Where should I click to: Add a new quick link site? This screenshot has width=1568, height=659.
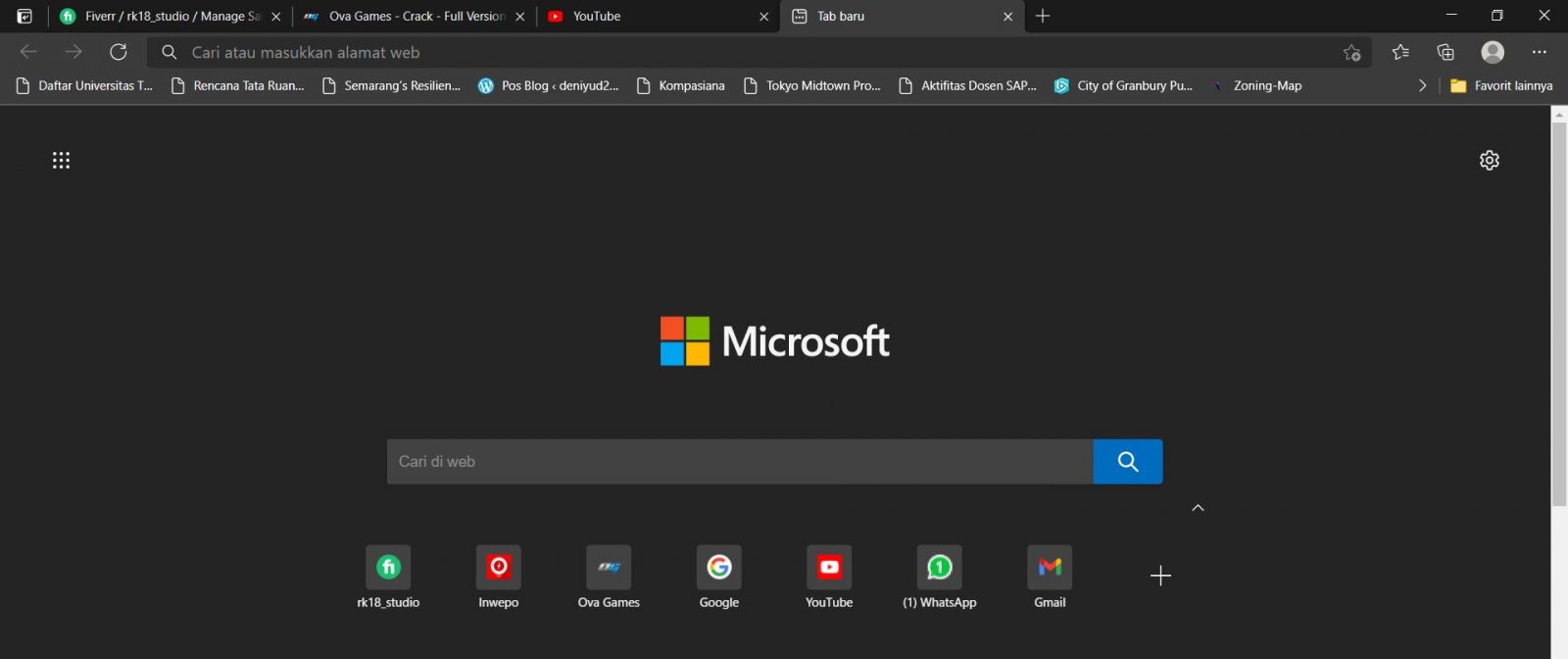click(1160, 576)
